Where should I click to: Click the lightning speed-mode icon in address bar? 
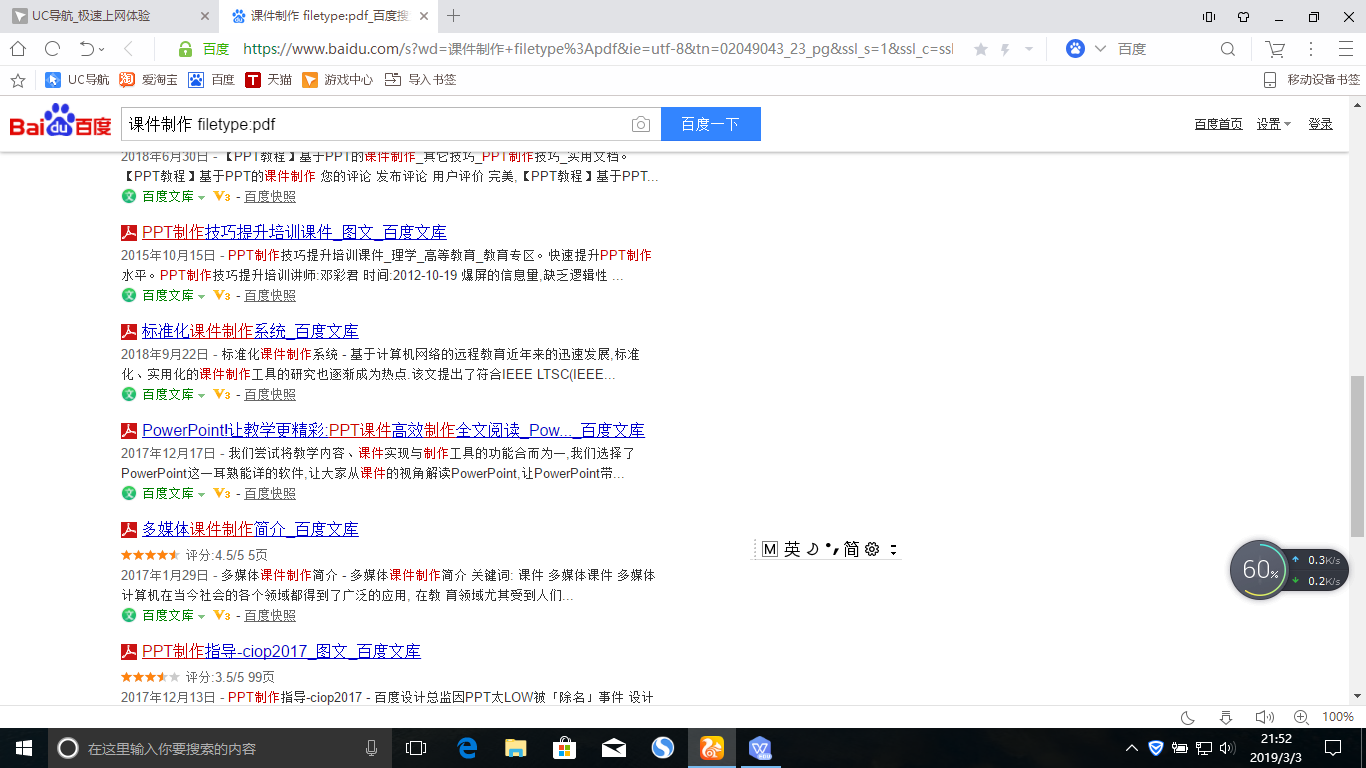point(1005,49)
